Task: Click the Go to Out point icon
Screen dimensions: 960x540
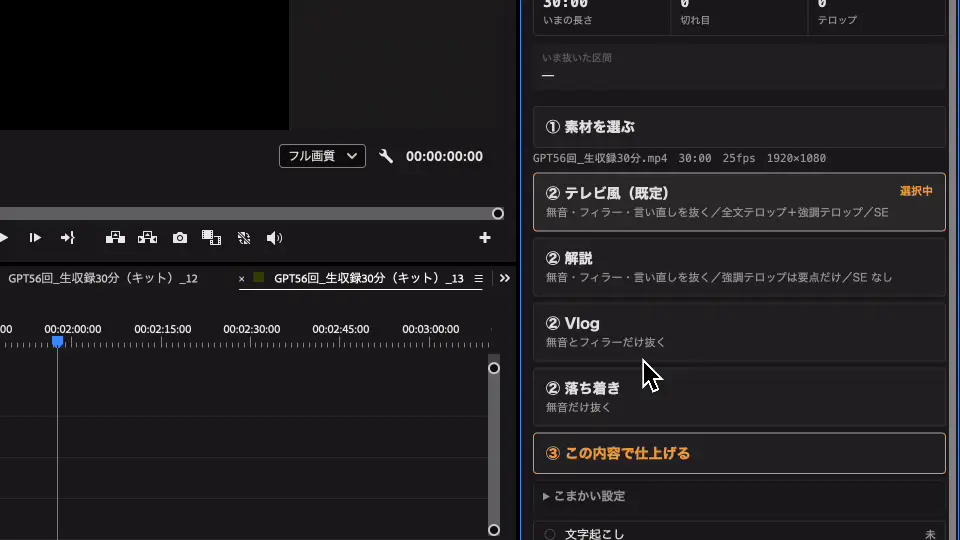Action: [67, 238]
